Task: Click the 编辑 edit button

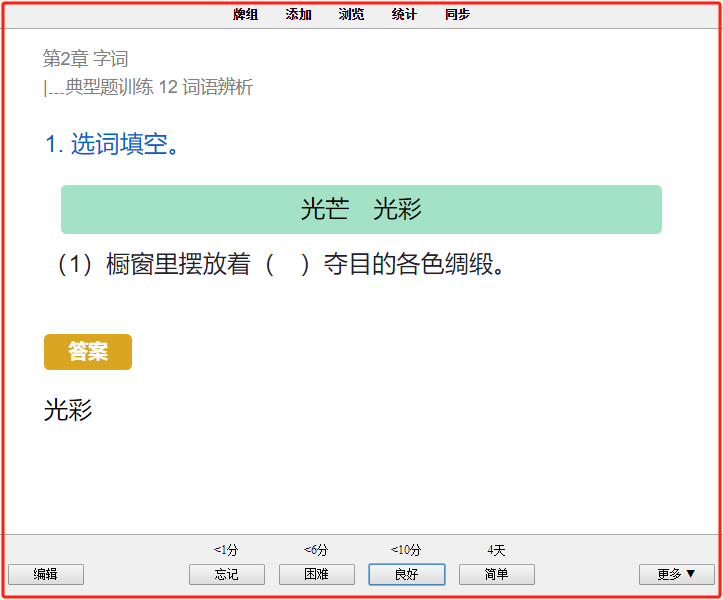Action: point(46,574)
